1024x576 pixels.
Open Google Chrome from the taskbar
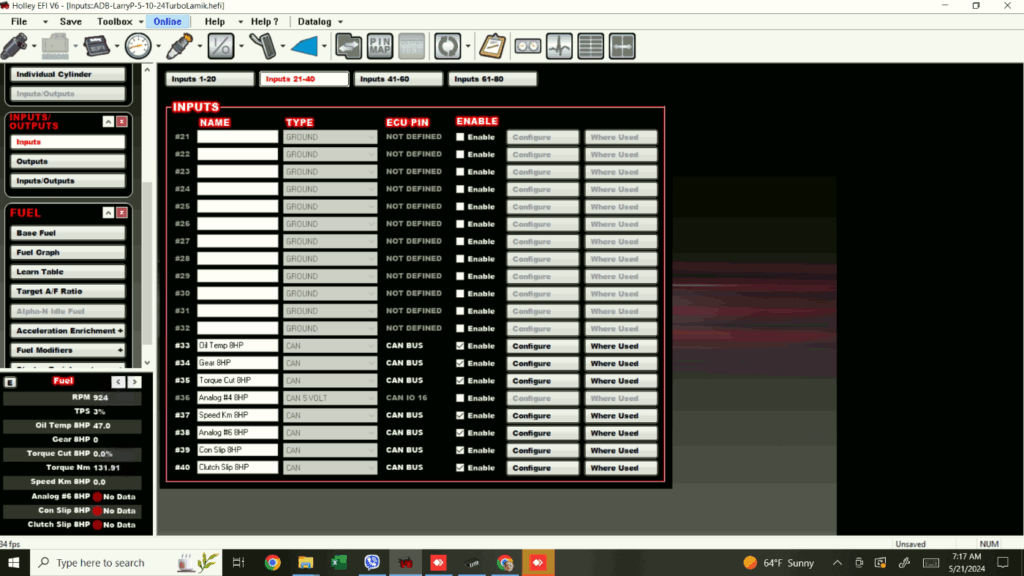pos(272,562)
